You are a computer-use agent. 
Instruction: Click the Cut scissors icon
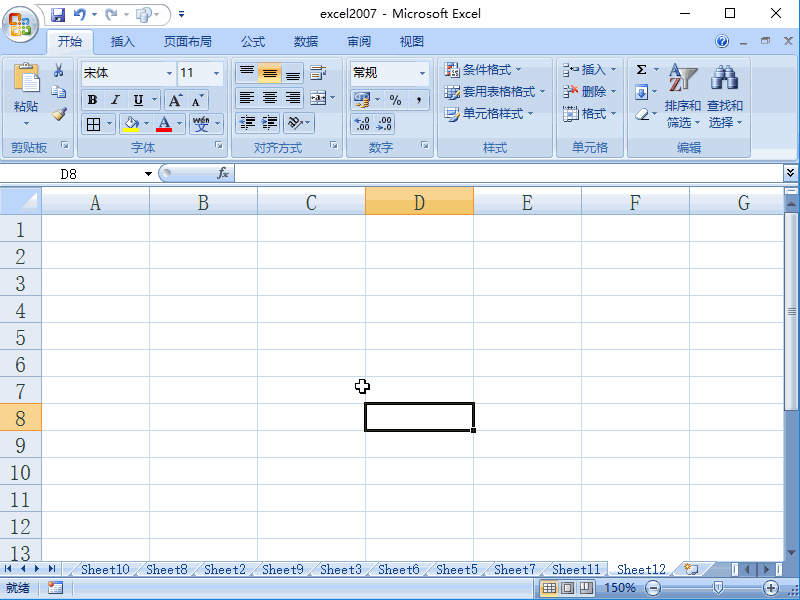pos(59,70)
